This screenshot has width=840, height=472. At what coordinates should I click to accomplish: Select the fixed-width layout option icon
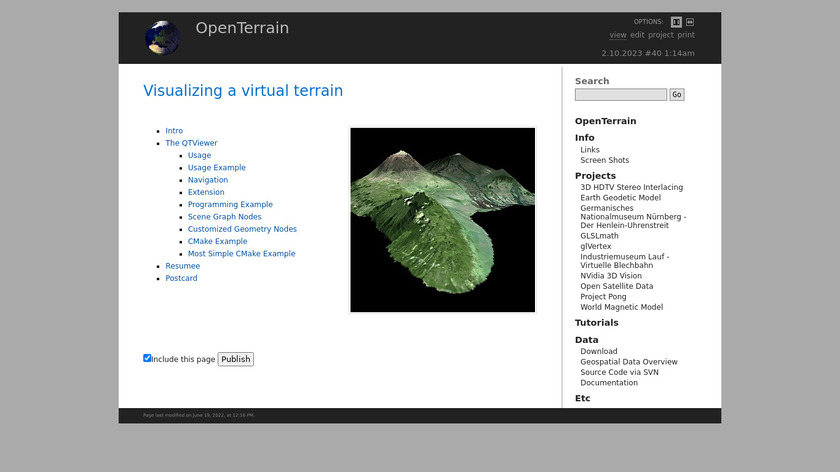(676, 21)
